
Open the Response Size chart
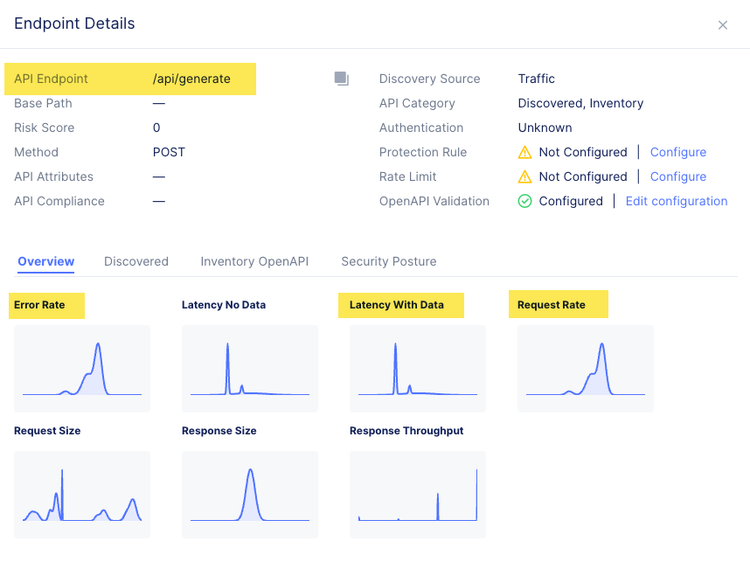coord(250,494)
